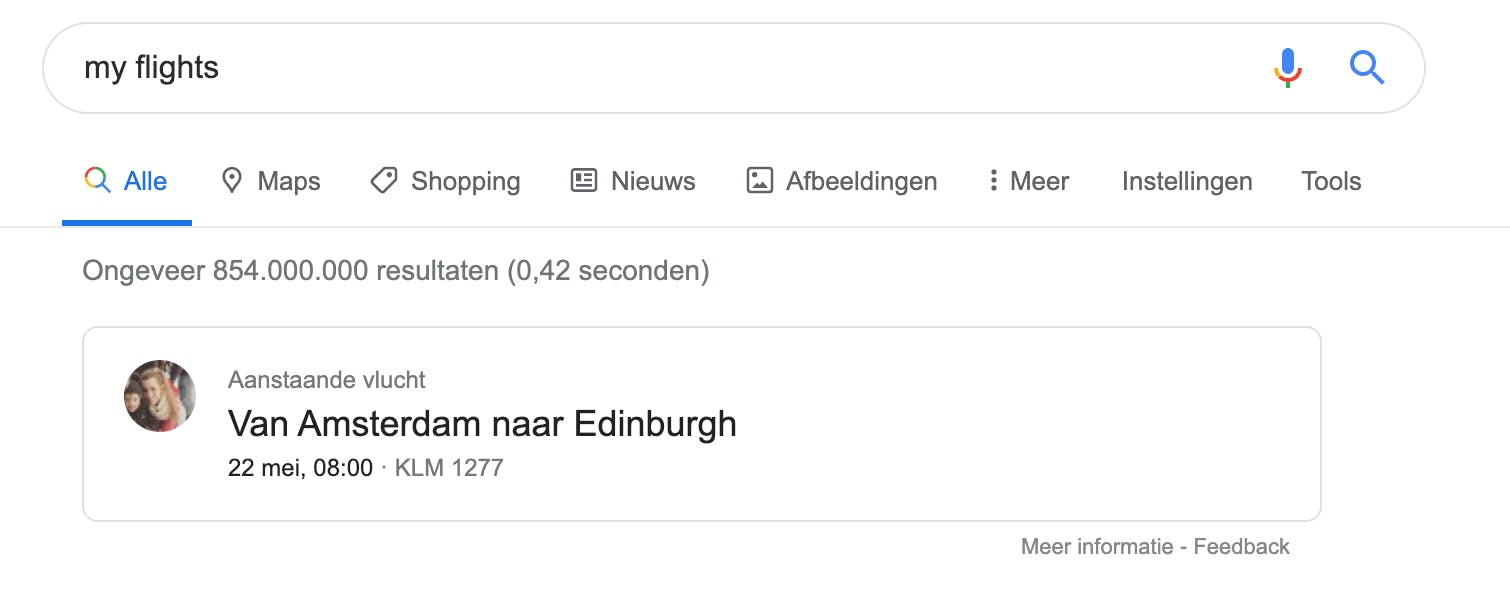Viewport: 1510px width, 606px height.
Task: Click the Feedback link
Action: click(1242, 546)
